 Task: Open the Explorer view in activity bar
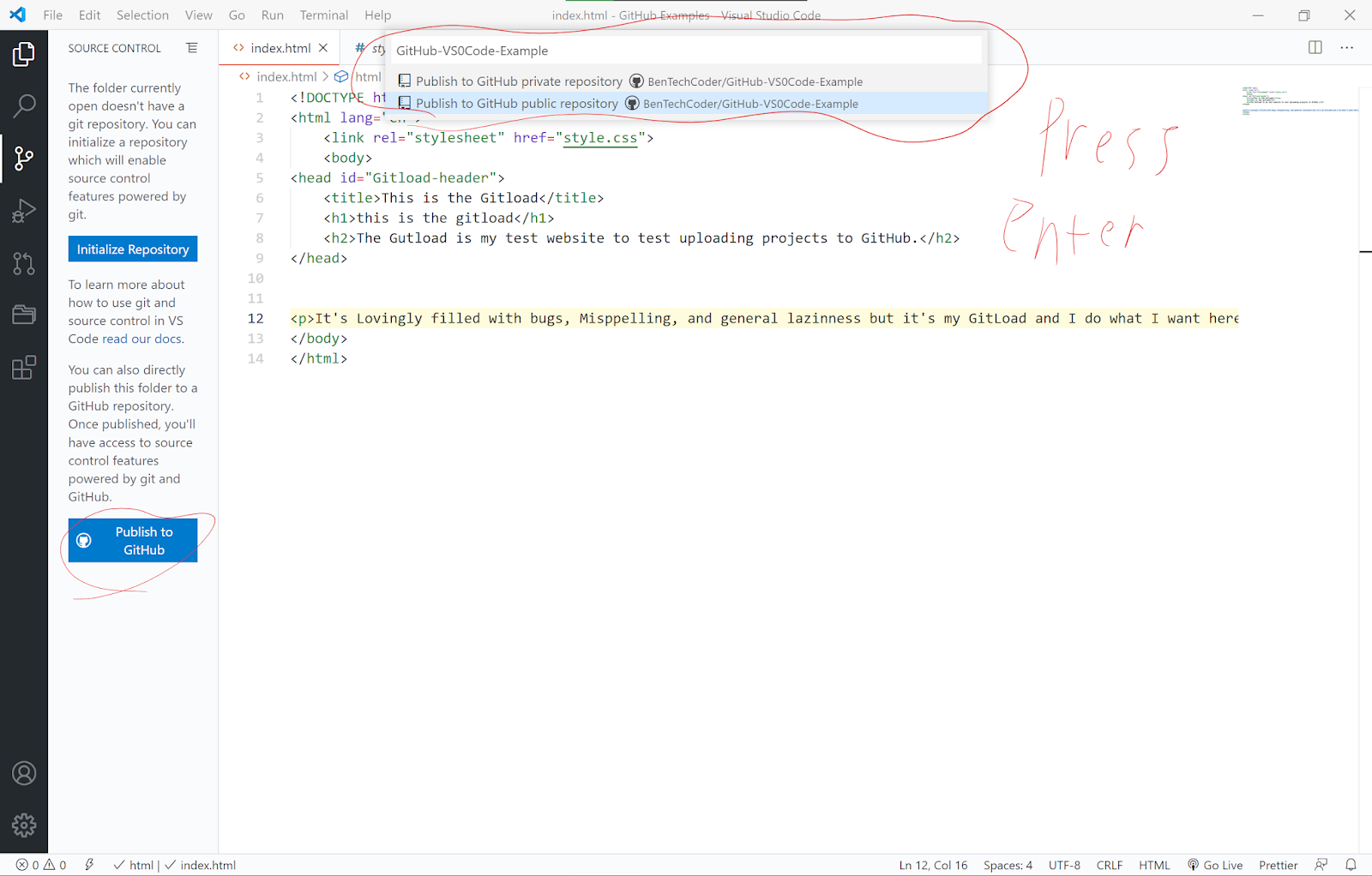click(x=24, y=55)
